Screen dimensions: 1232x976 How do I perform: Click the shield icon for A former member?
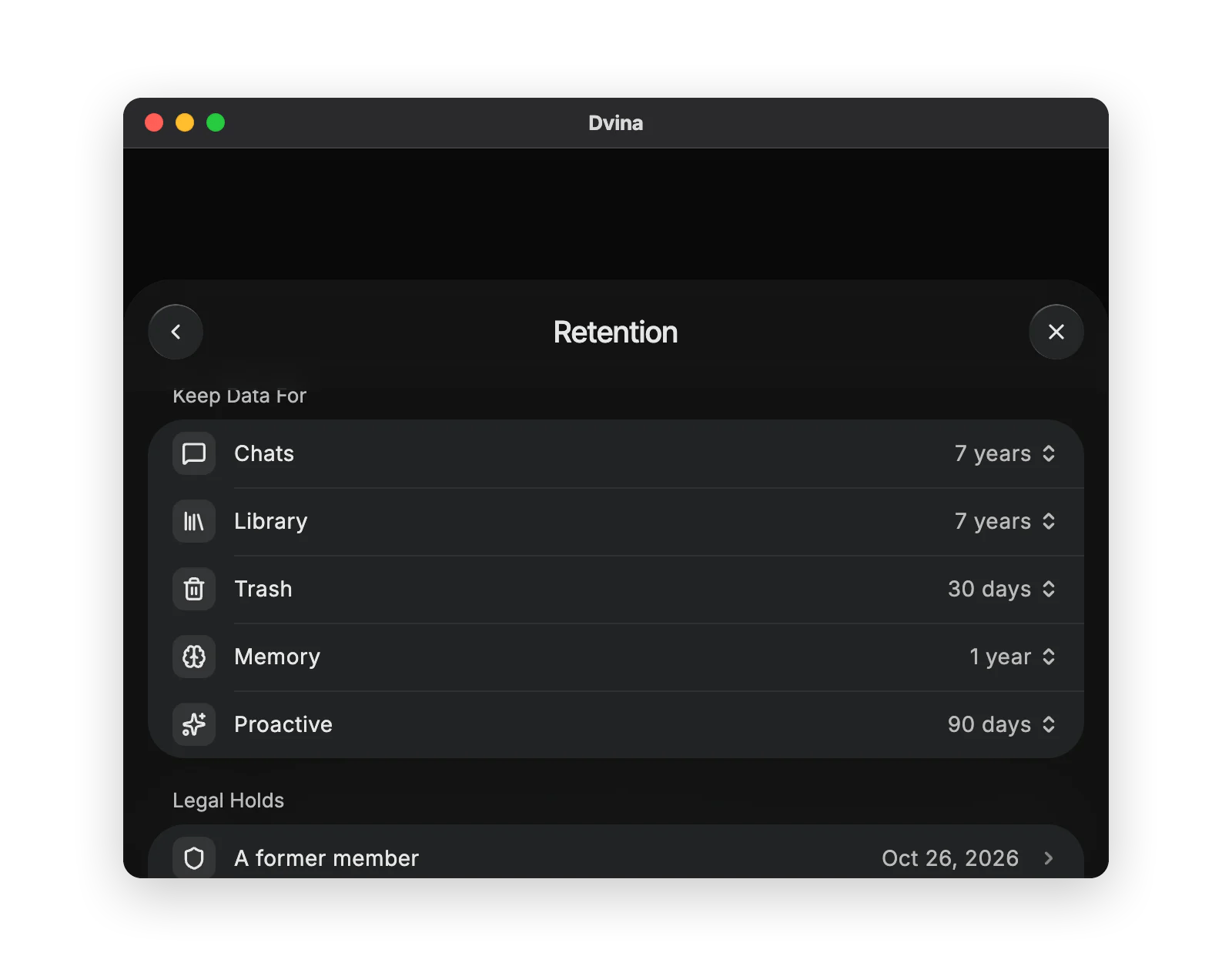click(x=194, y=857)
